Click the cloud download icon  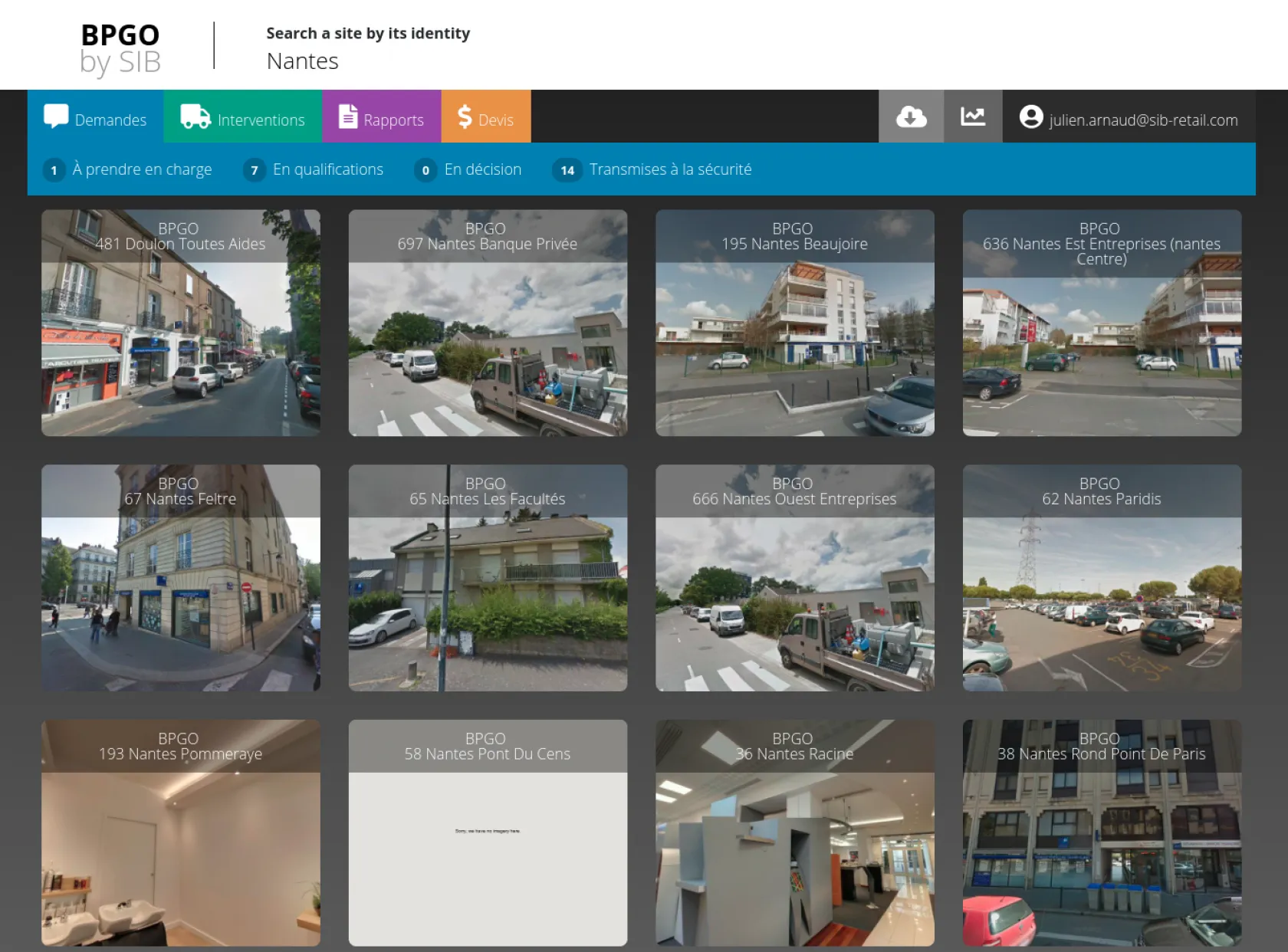pyautogui.click(x=911, y=117)
